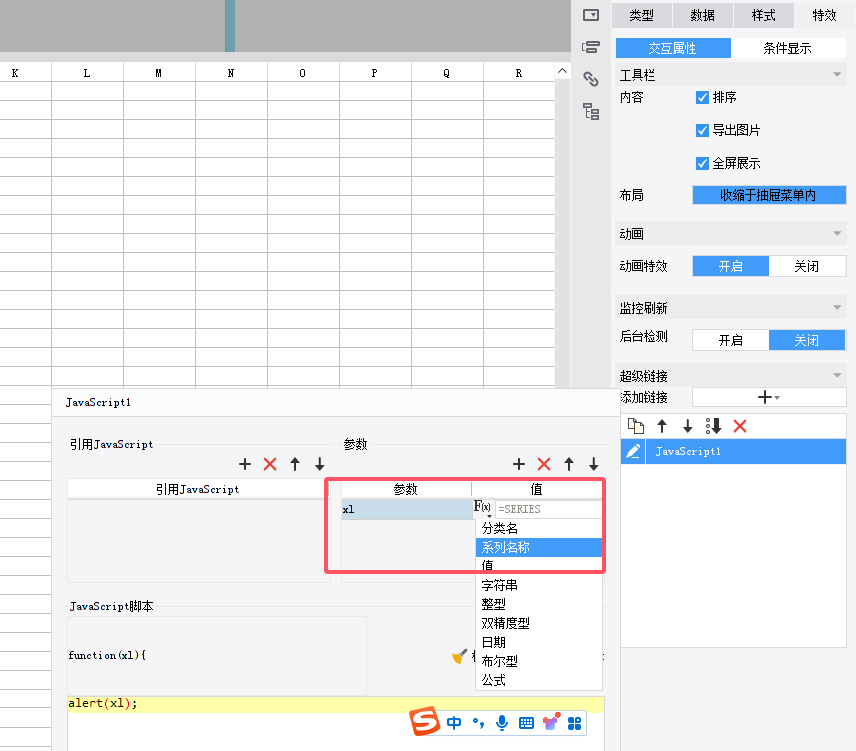This screenshot has height=751, width=856.
Task: Collapse the 工具栏 section
Action: coord(836,75)
